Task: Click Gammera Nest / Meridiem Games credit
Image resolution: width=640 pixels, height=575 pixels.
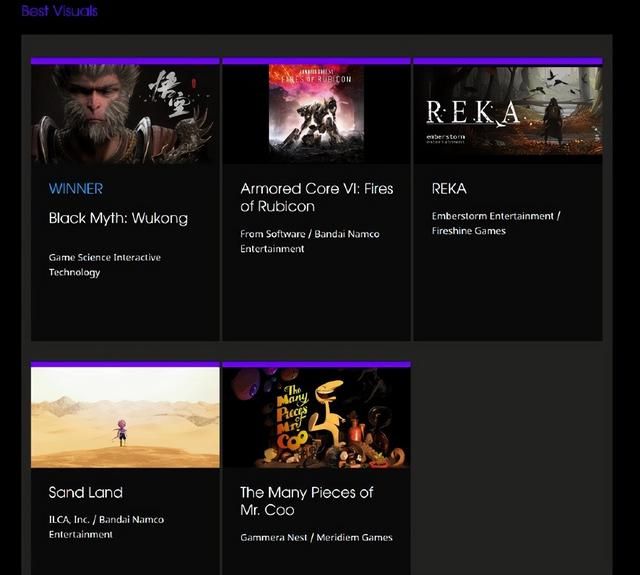Action: (316, 538)
